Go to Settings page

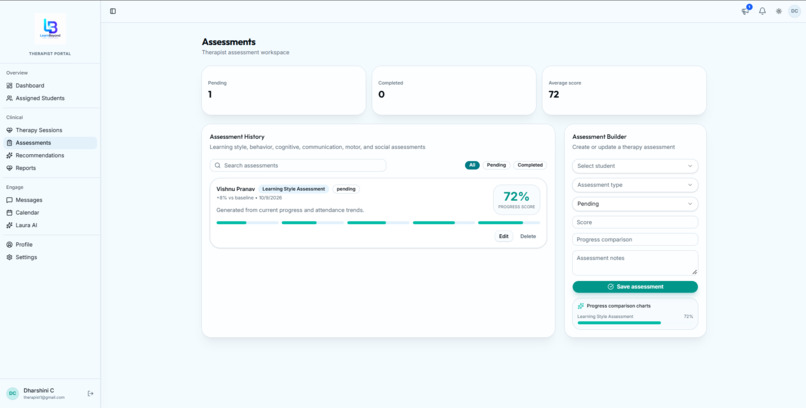tap(50, 257)
